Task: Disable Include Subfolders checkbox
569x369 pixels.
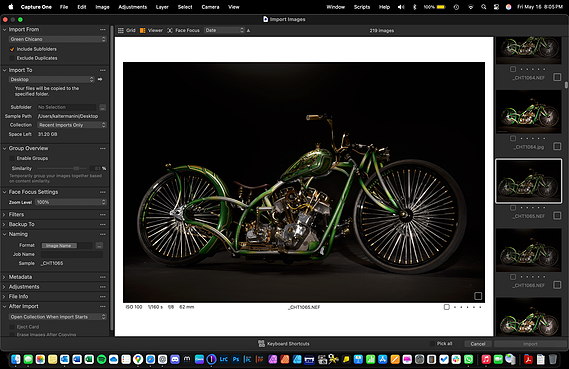Action: tap(12, 49)
